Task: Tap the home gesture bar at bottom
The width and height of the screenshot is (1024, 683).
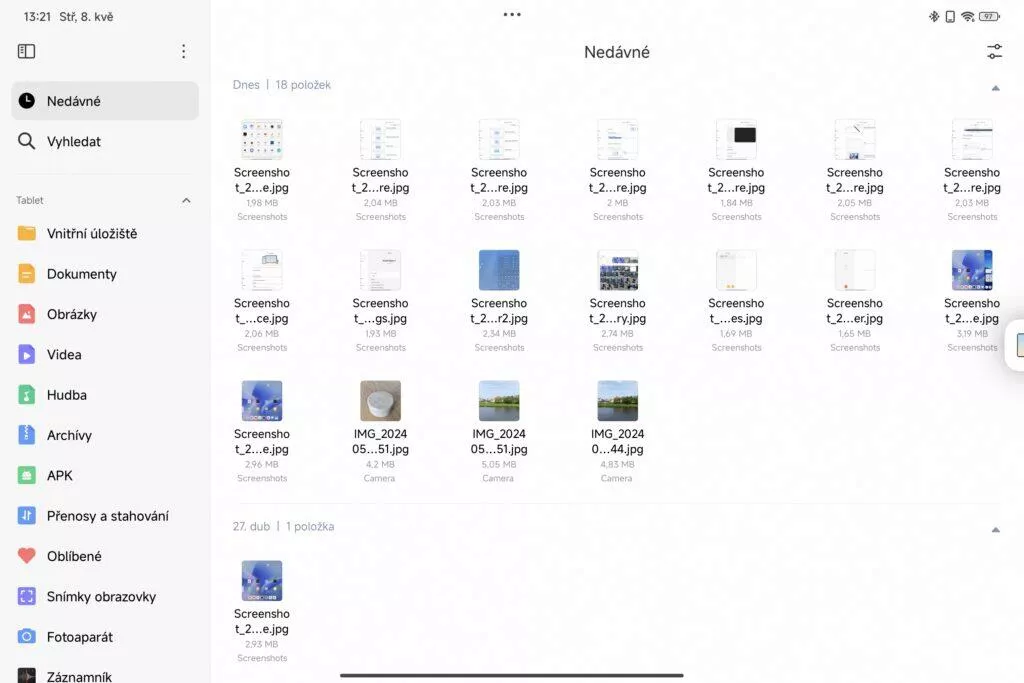Action: click(x=512, y=675)
